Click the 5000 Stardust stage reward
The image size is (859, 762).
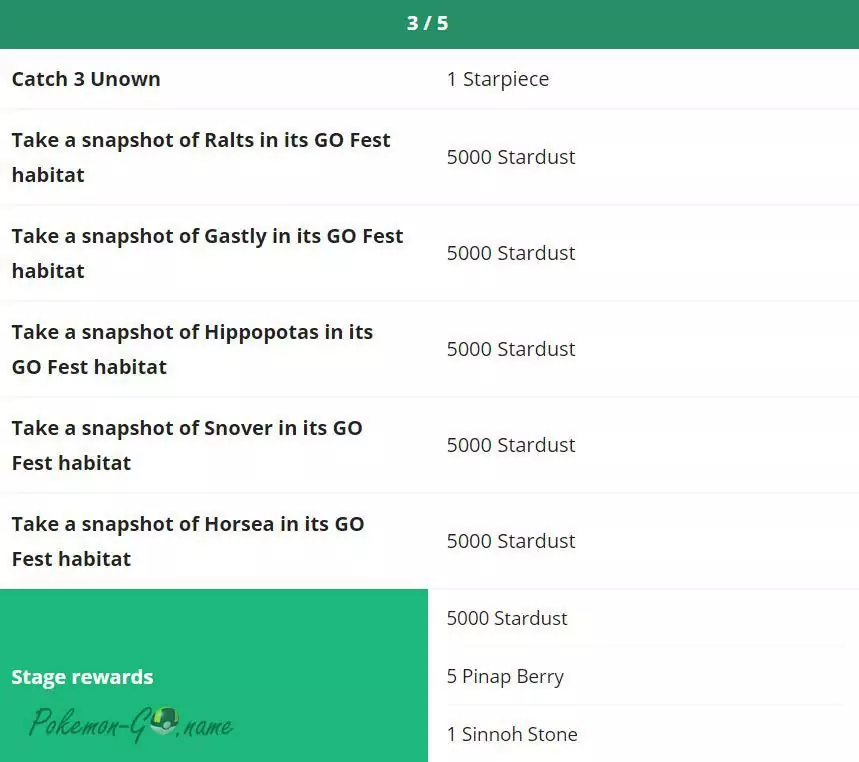coord(507,618)
